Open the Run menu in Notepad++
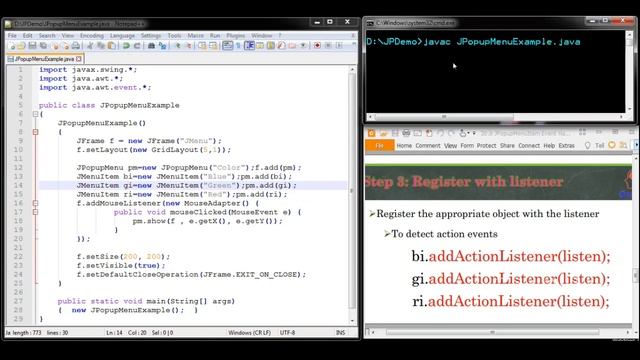Image resolution: width=640 pixels, height=360 pixels. coord(215,36)
